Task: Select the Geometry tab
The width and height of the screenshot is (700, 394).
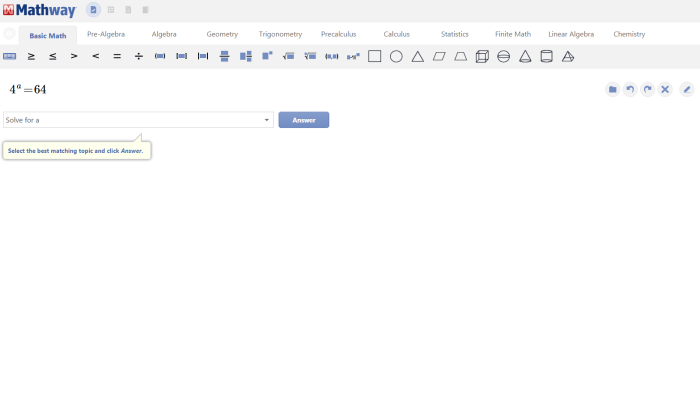Action: pos(222,34)
